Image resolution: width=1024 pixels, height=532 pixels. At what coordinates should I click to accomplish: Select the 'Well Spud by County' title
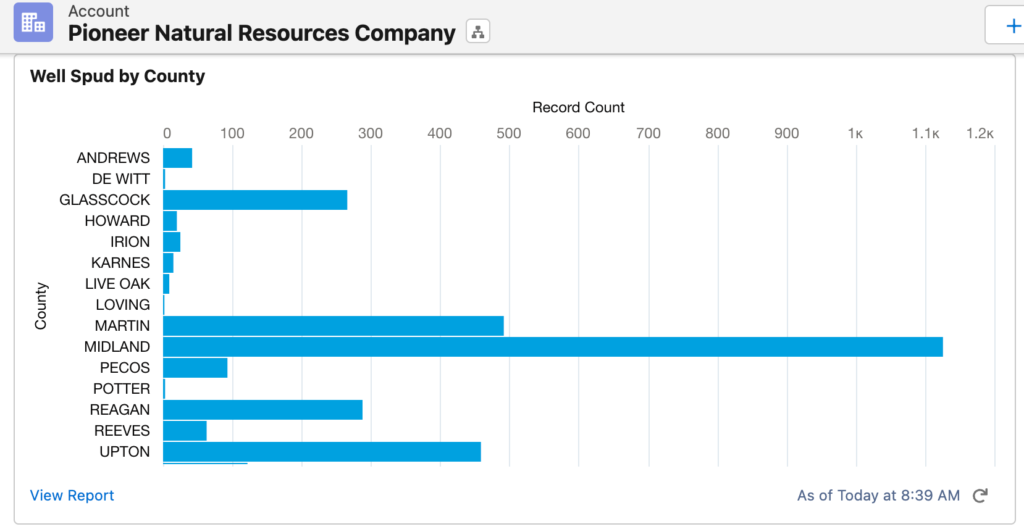(x=118, y=76)
